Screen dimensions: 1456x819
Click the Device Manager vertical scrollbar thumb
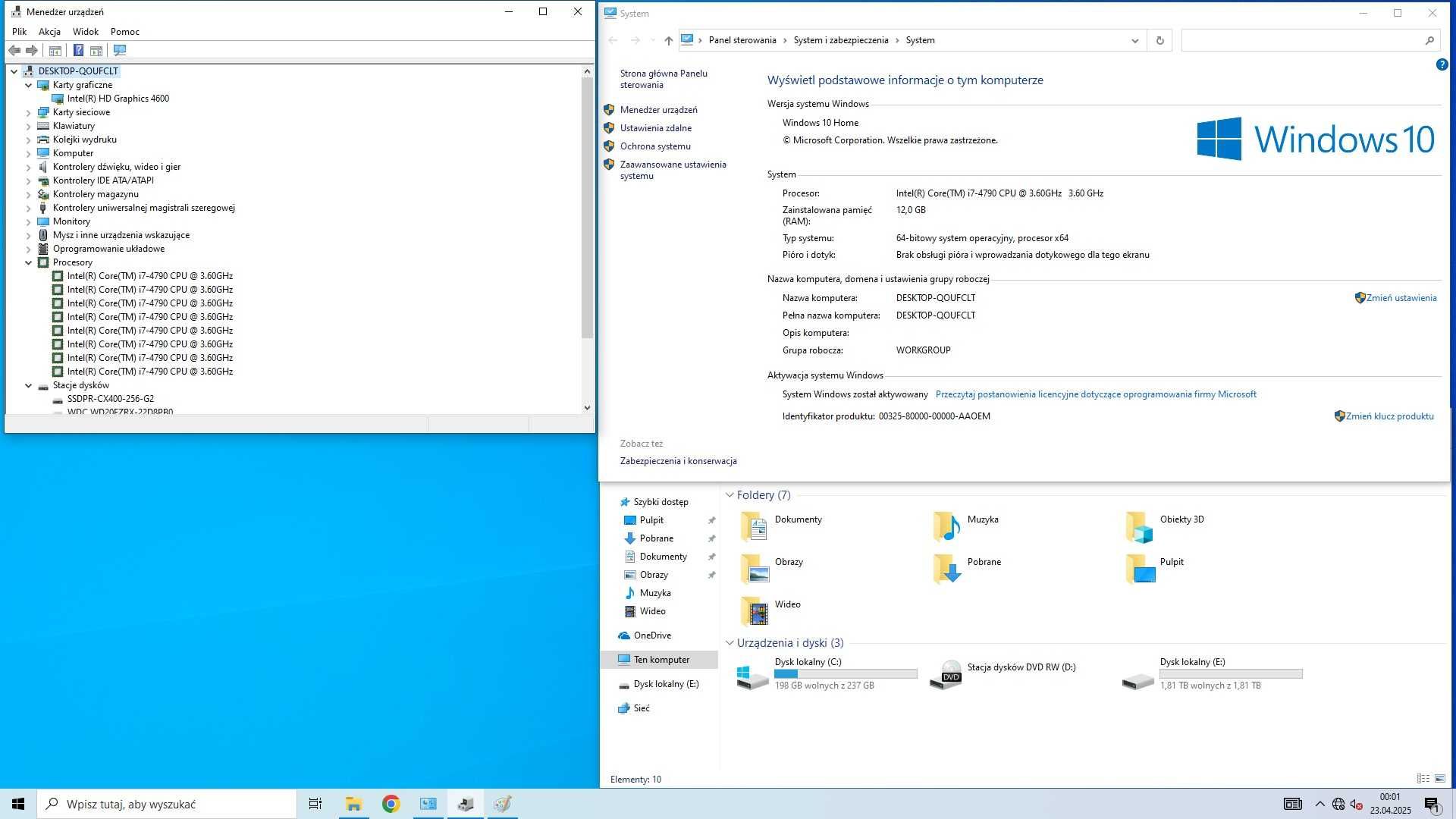587,207
